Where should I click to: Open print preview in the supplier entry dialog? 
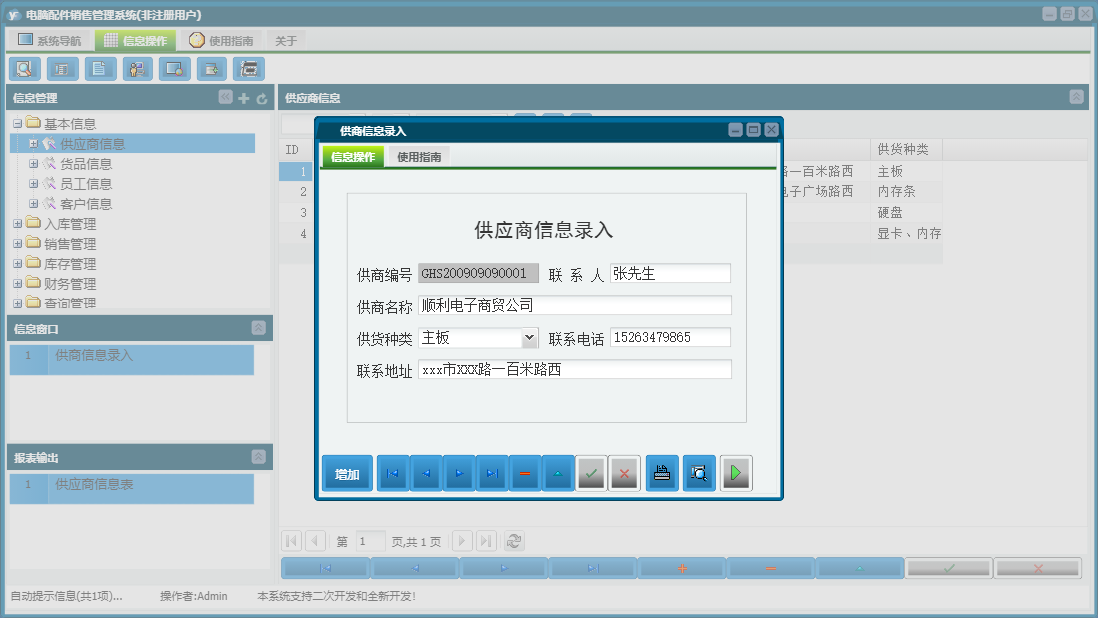pos(698,472)
